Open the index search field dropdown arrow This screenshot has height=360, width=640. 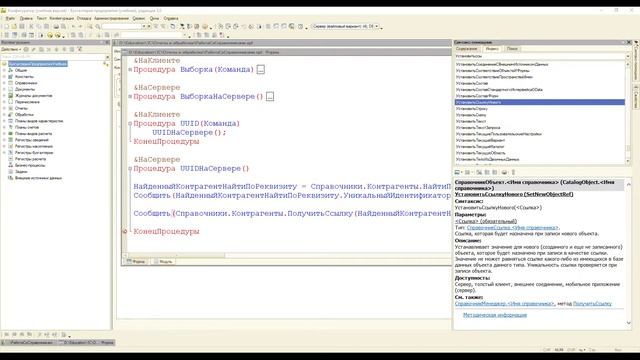pos(628,56)
